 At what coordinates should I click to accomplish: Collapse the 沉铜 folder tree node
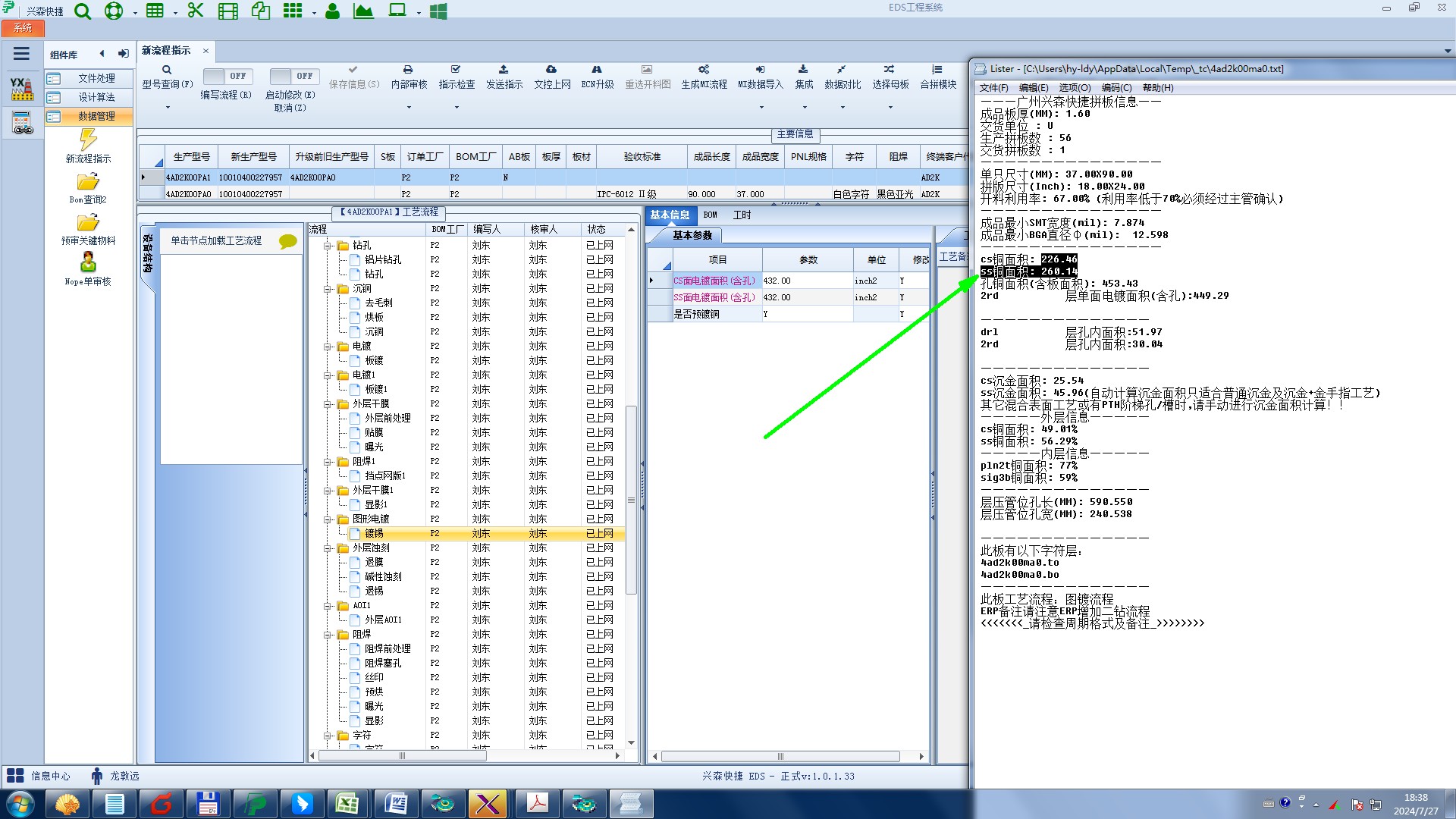coord(328,289)
